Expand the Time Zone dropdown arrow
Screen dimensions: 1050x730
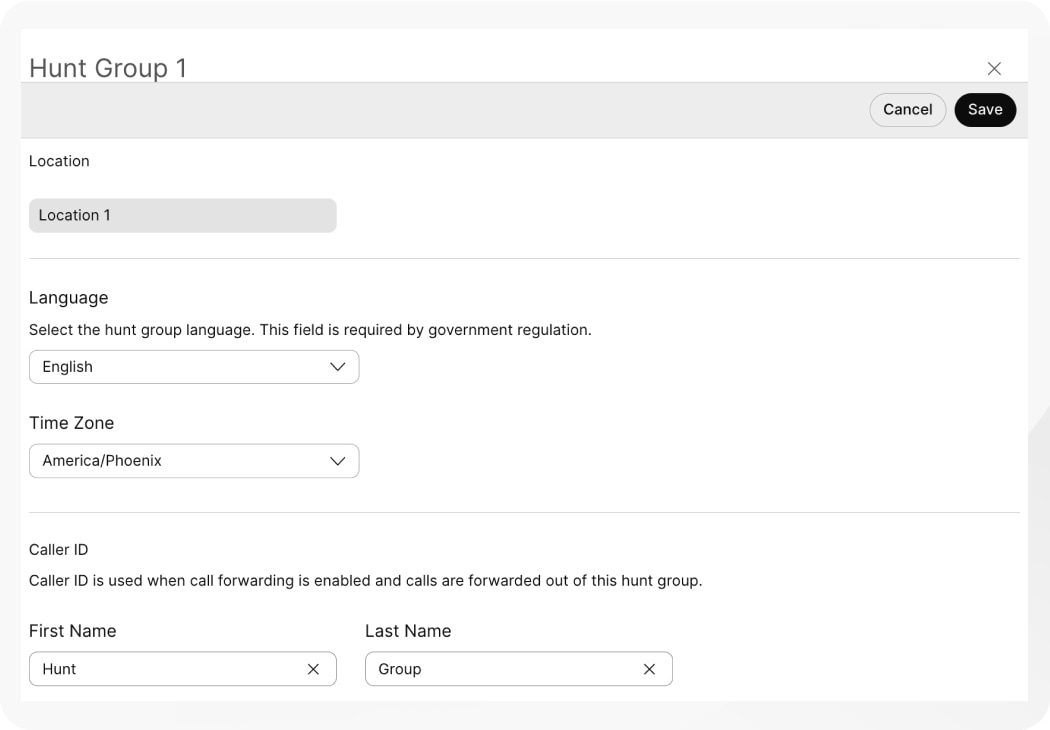[338, 461]
